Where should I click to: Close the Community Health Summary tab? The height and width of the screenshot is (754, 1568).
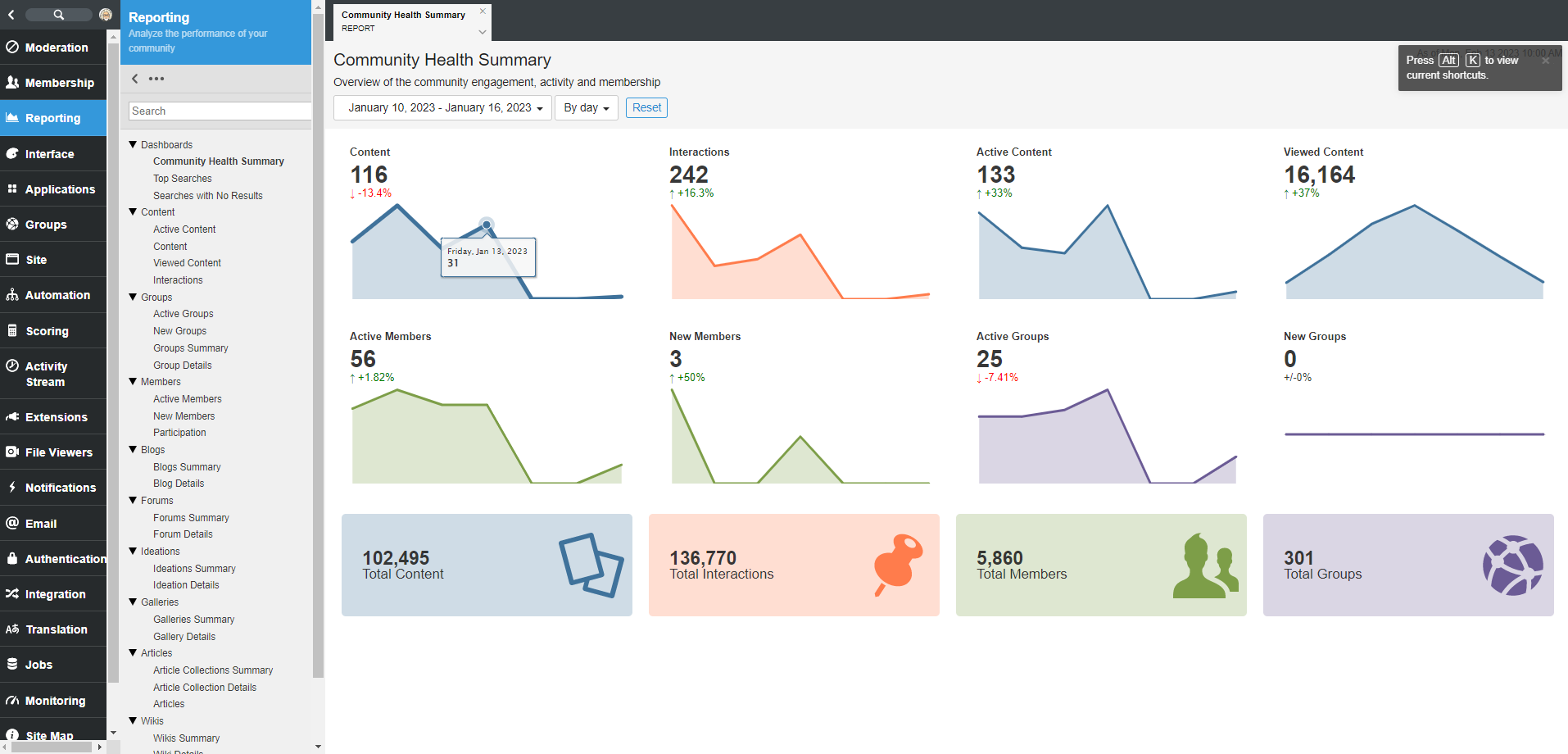(483, 11)
